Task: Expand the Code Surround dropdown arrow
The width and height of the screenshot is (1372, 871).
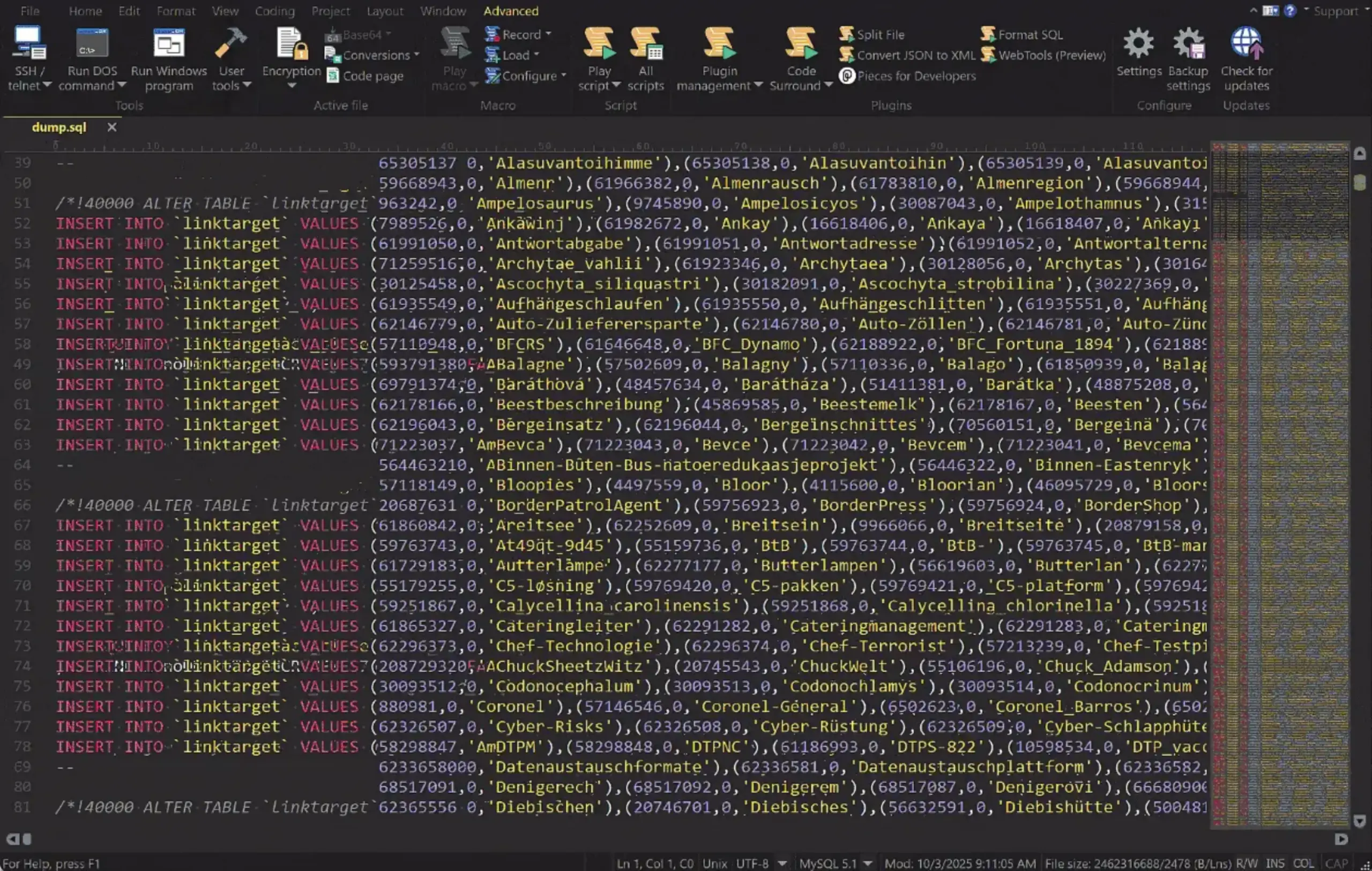Action: tap(829, 85)
